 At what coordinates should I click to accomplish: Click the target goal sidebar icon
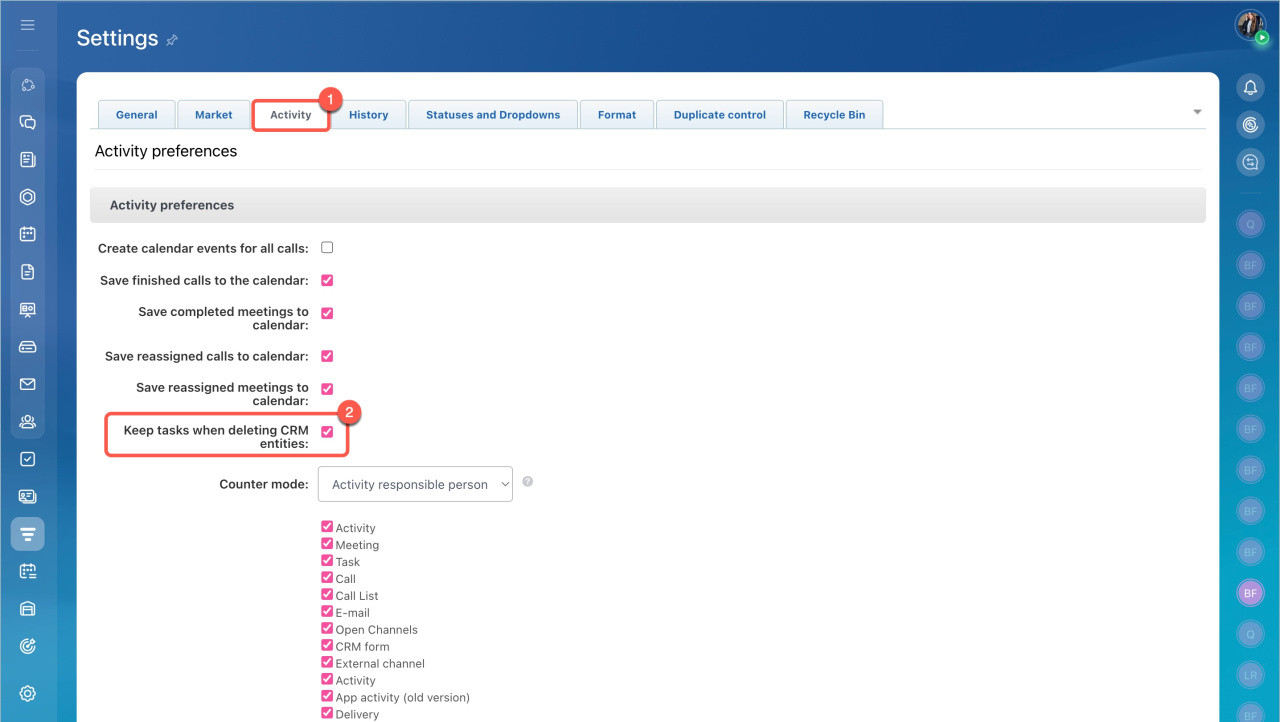(x=28, y=646)
